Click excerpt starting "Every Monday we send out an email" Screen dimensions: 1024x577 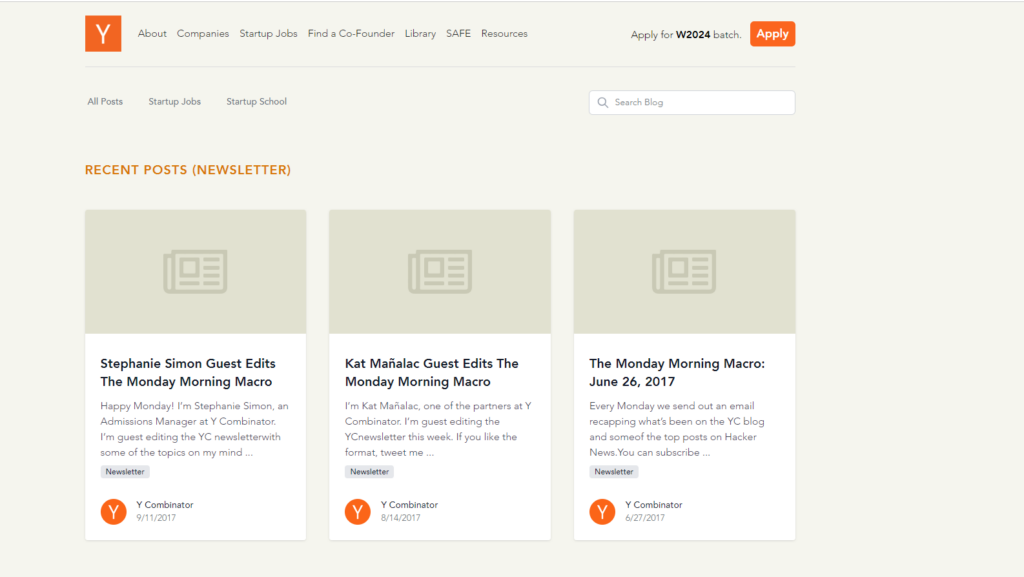[x=677, y=429]
